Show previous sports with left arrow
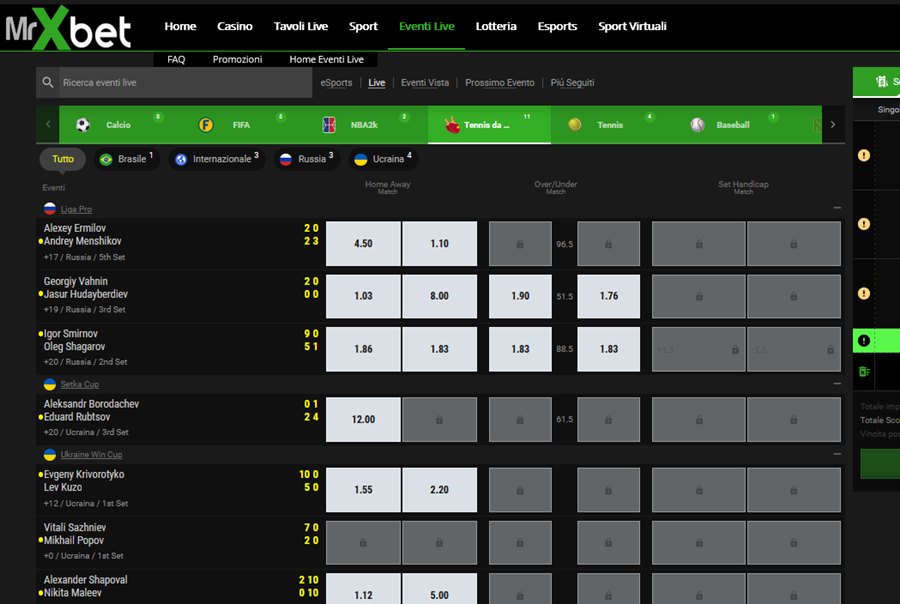This screenshot has width=900, height=604. 48,124
